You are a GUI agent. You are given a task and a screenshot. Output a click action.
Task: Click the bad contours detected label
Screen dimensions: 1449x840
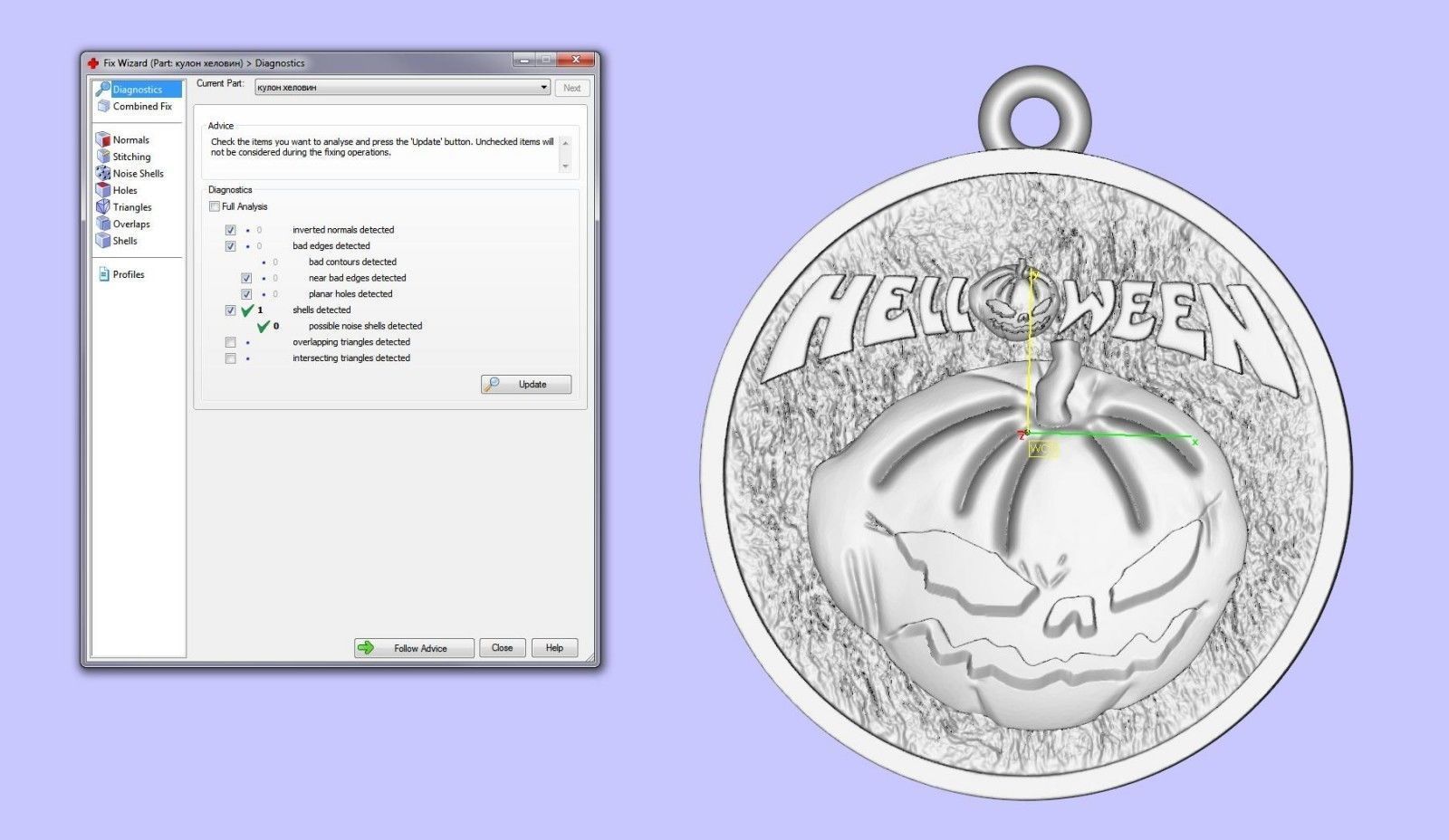coord(352,262)
